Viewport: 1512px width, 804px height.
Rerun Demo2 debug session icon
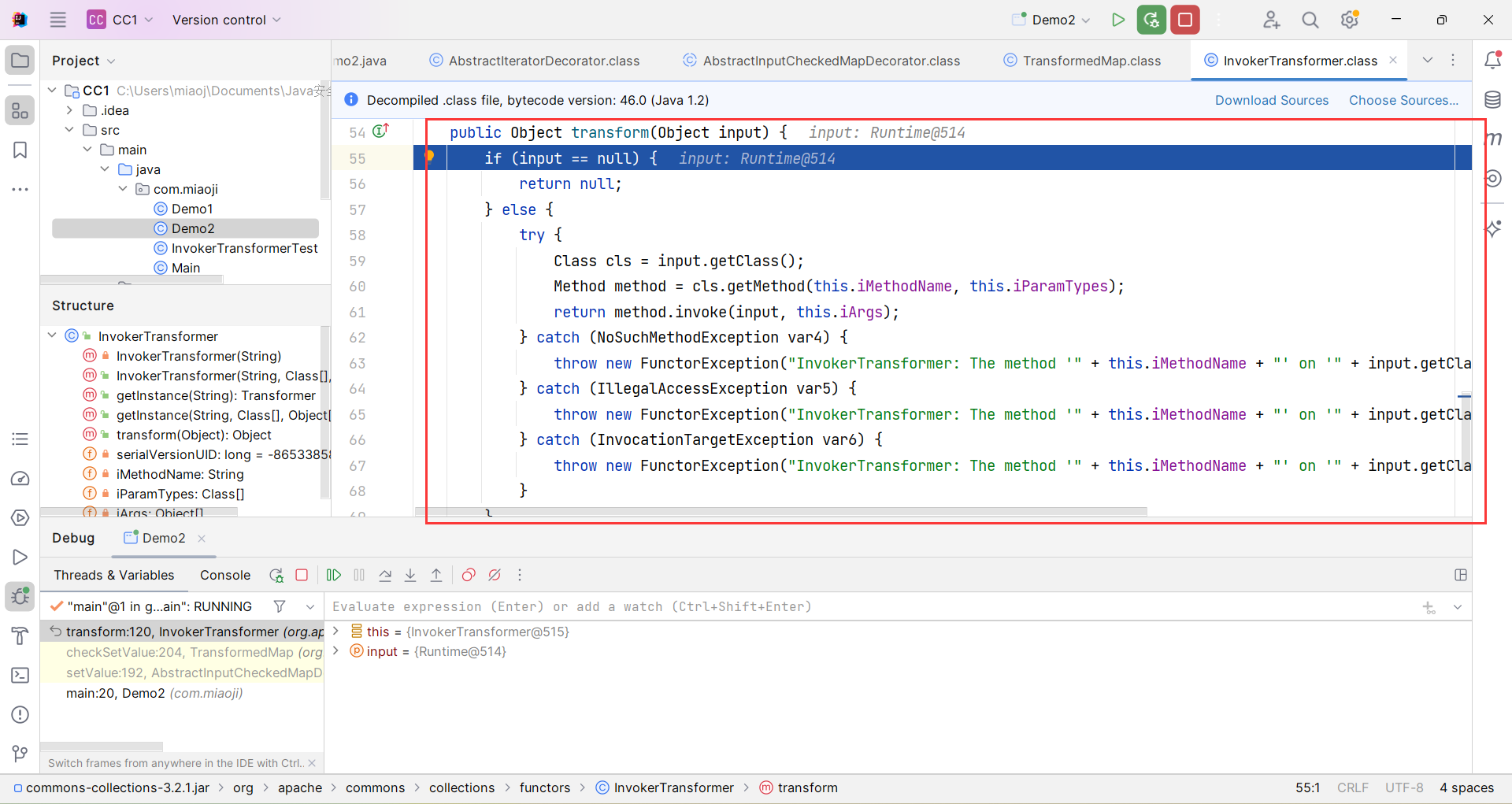pyautogui.click(x=276, y=576)
